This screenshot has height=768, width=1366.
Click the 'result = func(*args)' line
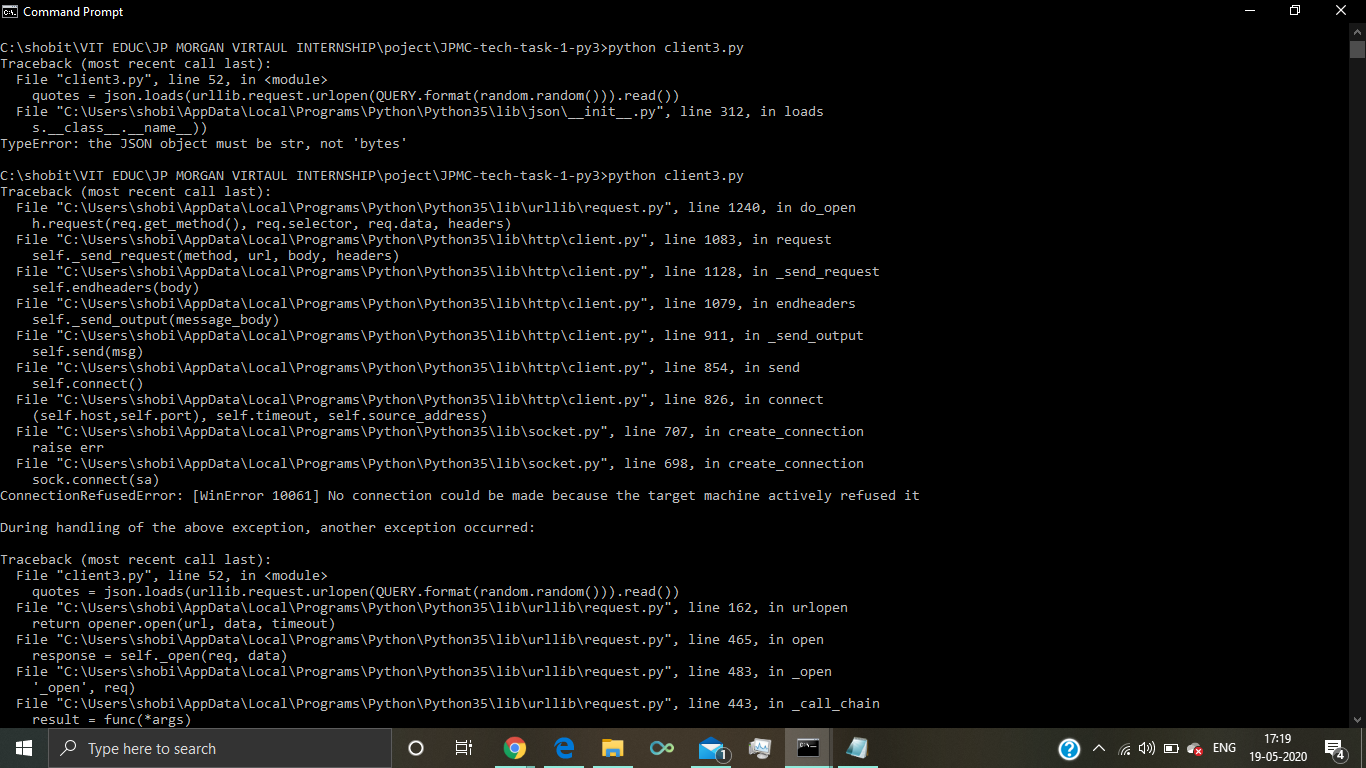tap(112, 720)
